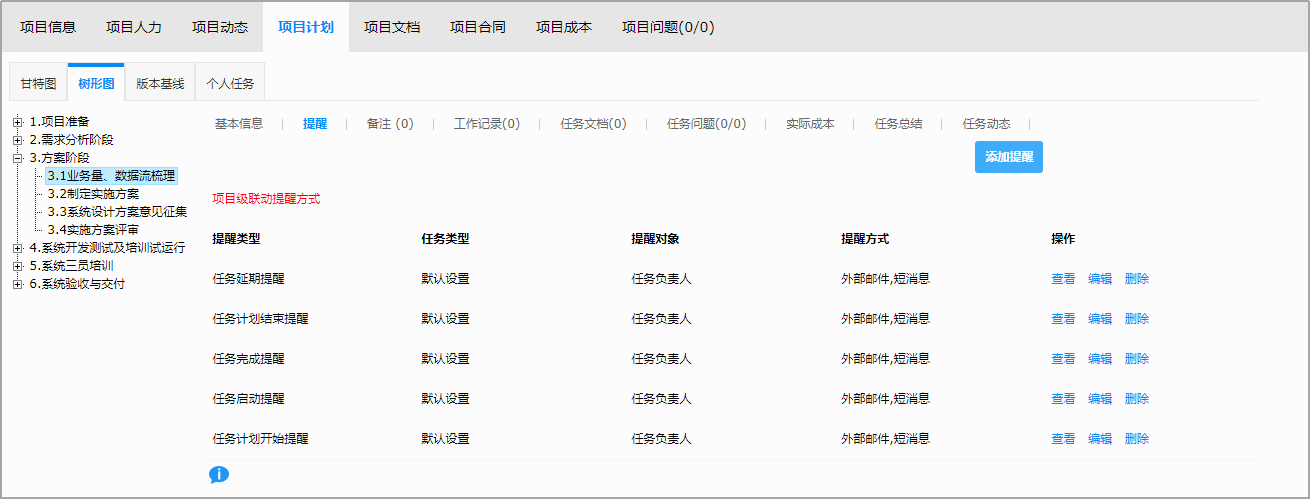The width and height of the screenshot is (1311, 500).
Task: Open the 项目信息 top tab
Action: [x=48, y=27]
